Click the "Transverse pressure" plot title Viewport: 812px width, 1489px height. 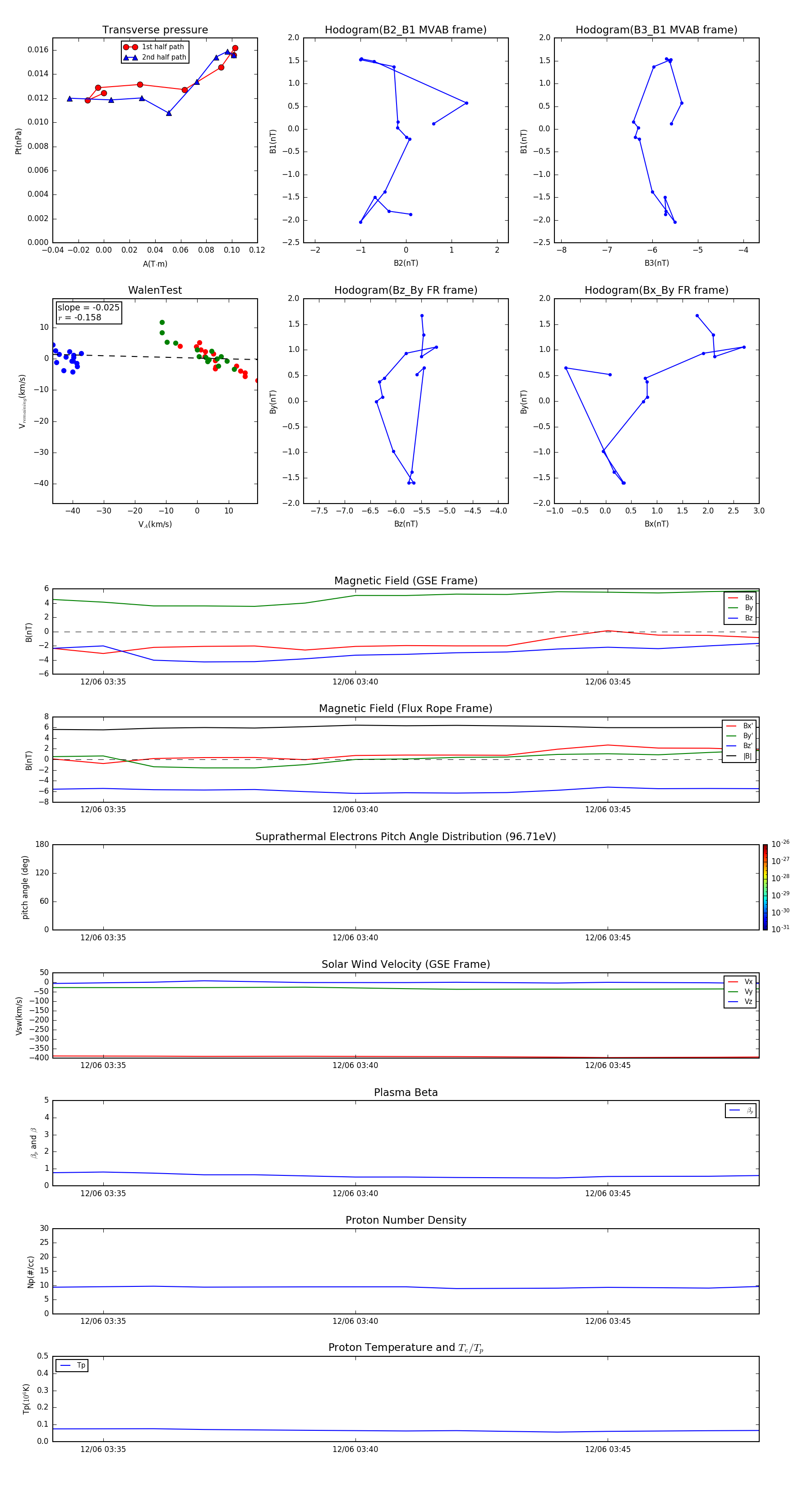pyautogui.click(x=155, y=30)
